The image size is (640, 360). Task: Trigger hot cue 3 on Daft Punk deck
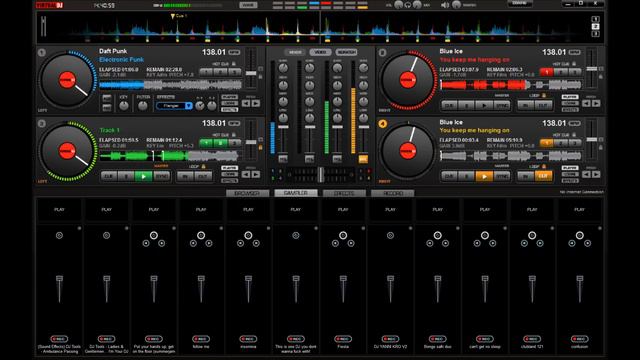(x=235, y=72)
